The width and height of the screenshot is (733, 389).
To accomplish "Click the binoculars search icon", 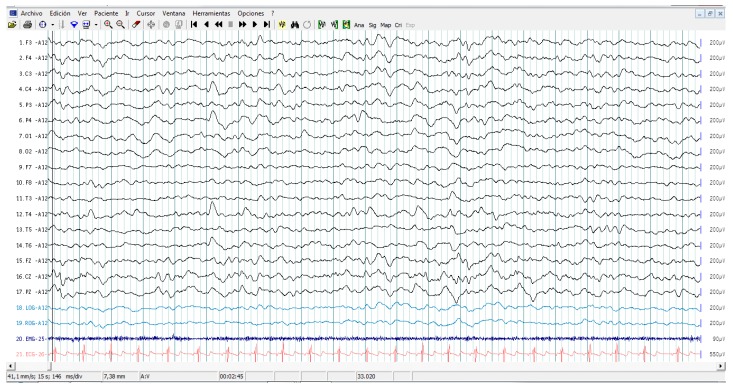I will 295,25.
